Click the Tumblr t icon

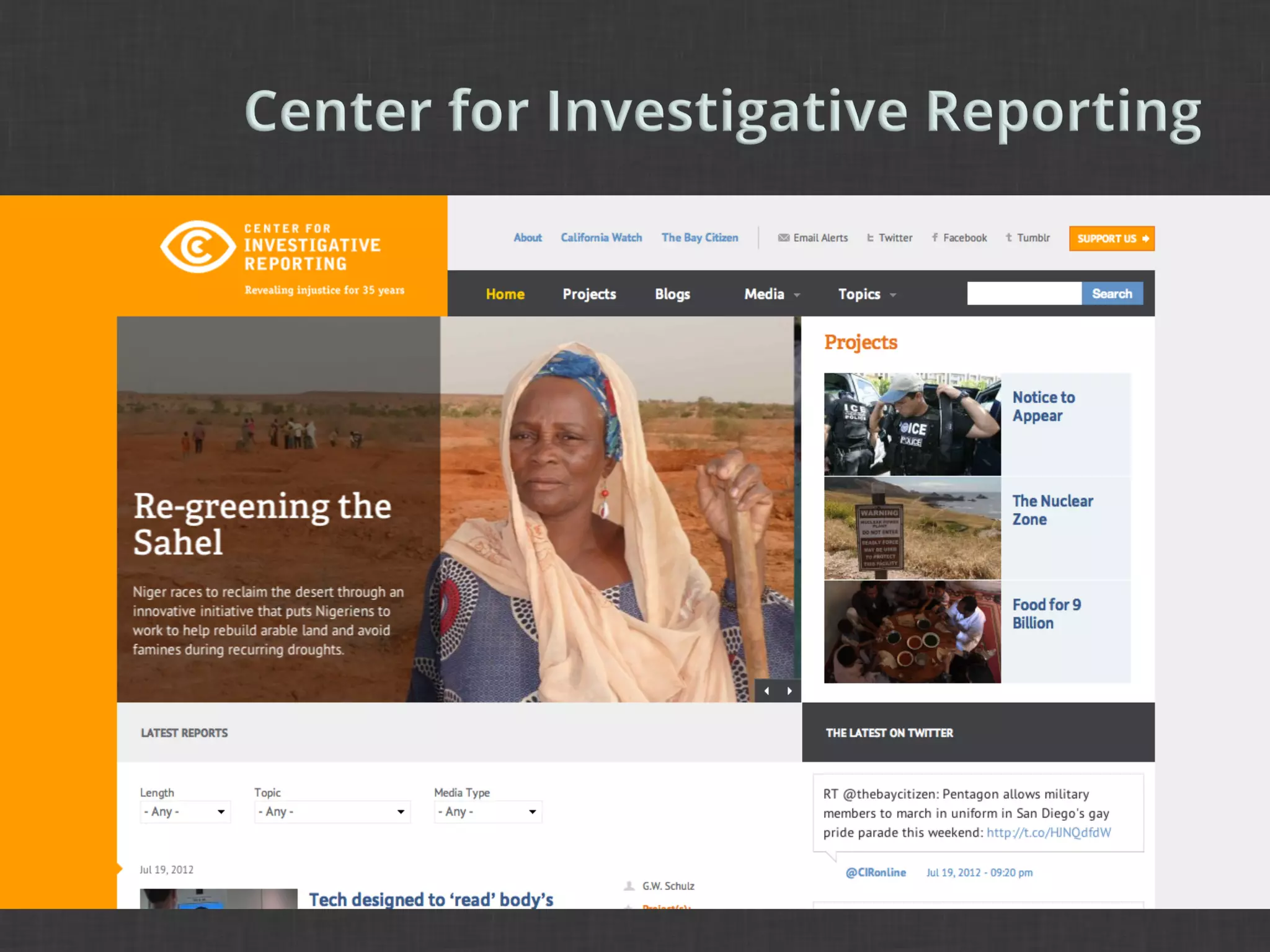(1009, 238)
